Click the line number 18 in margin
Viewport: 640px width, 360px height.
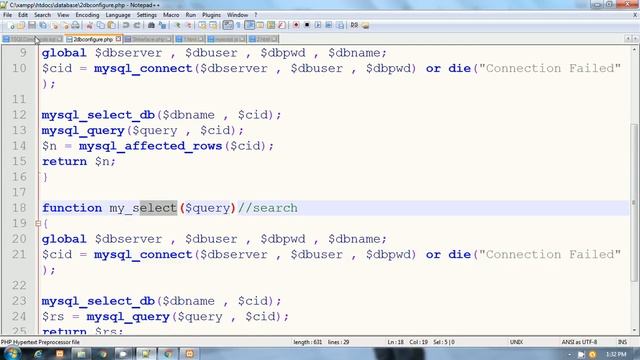(19, 208)
